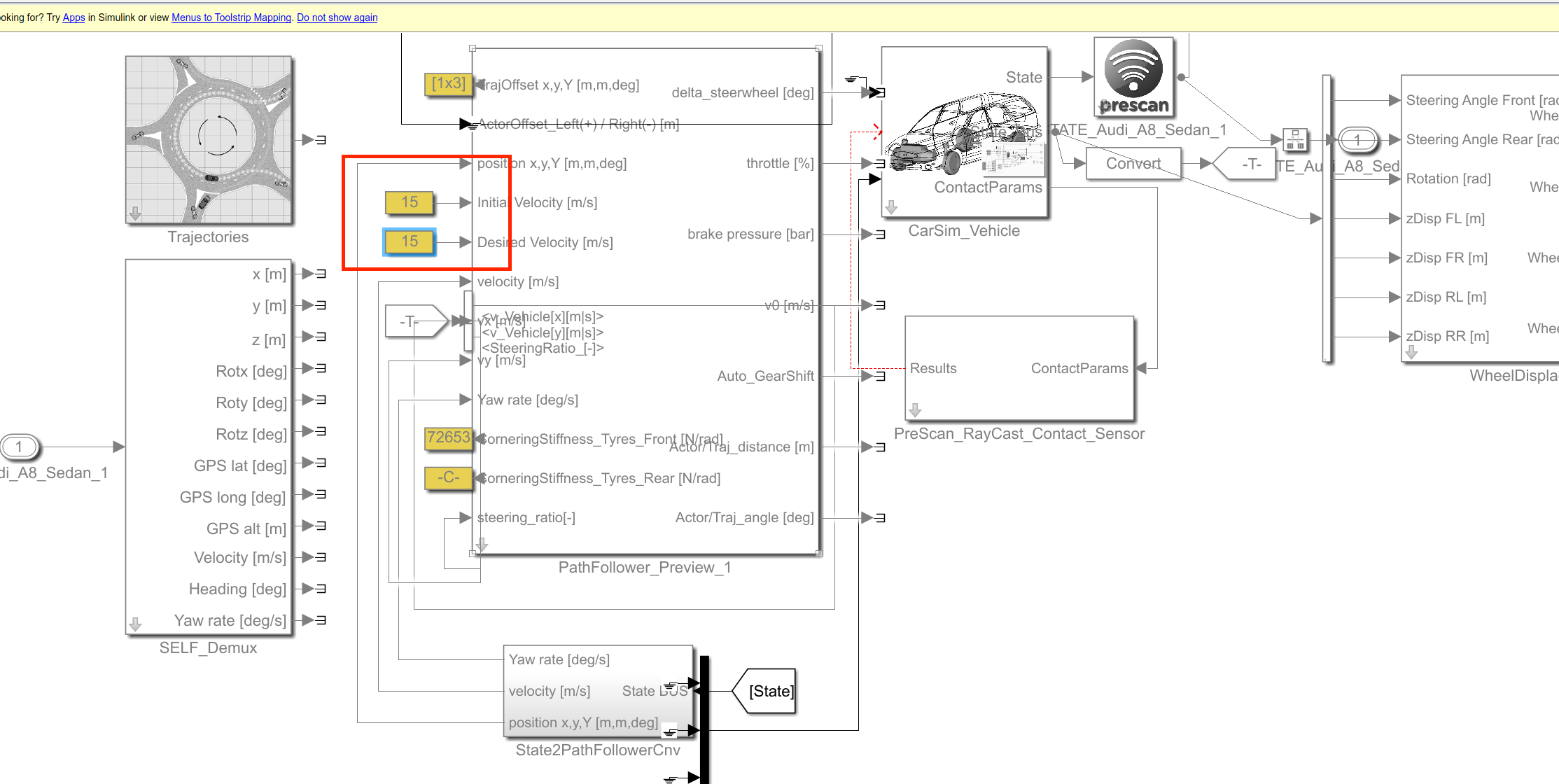Open subsystem arrow on SELF_Demux block

[136, 624]
